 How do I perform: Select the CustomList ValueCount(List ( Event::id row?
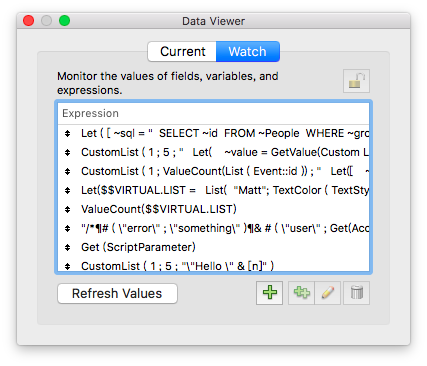(x=213, y=171)
